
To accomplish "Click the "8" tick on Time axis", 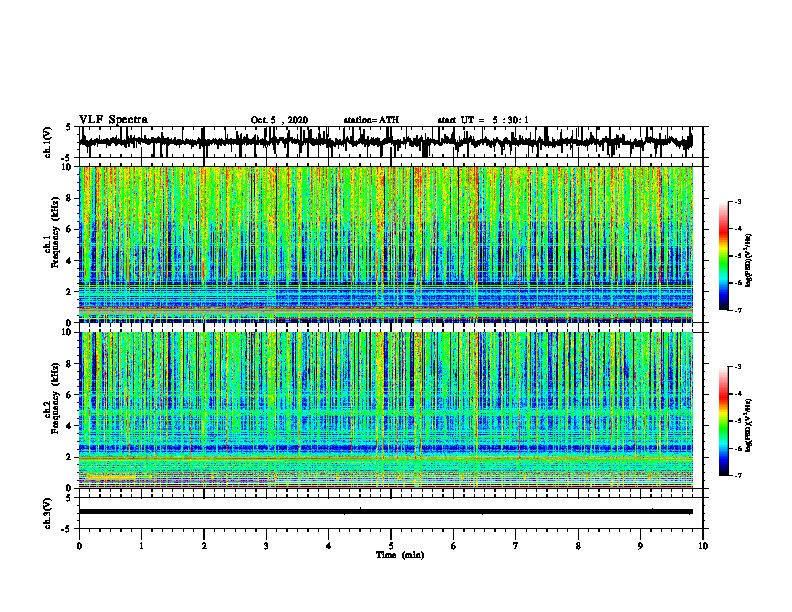I will point(578,546).
